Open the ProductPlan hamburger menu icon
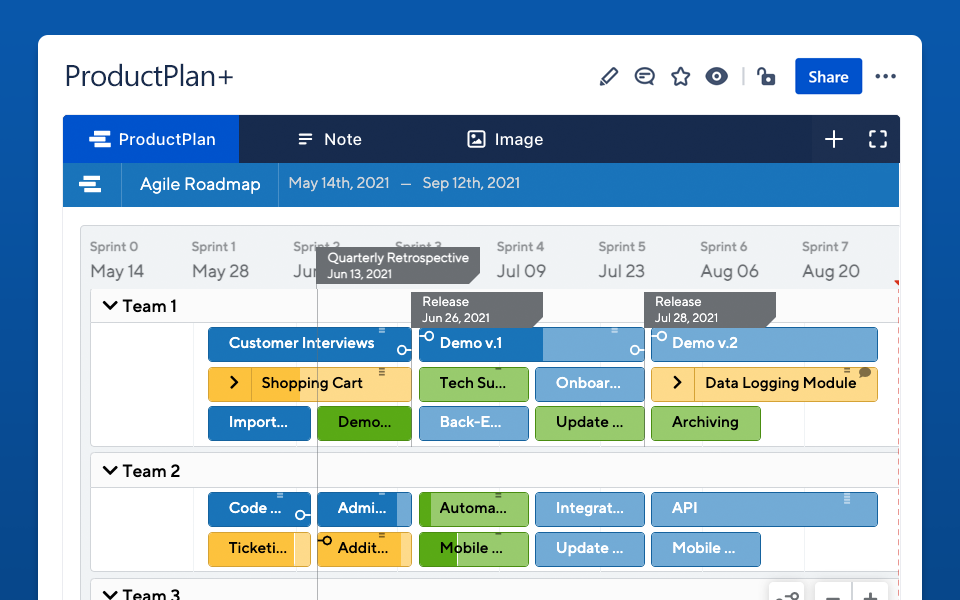The width and height of the screenshot is (960, 600). point(91,184)
